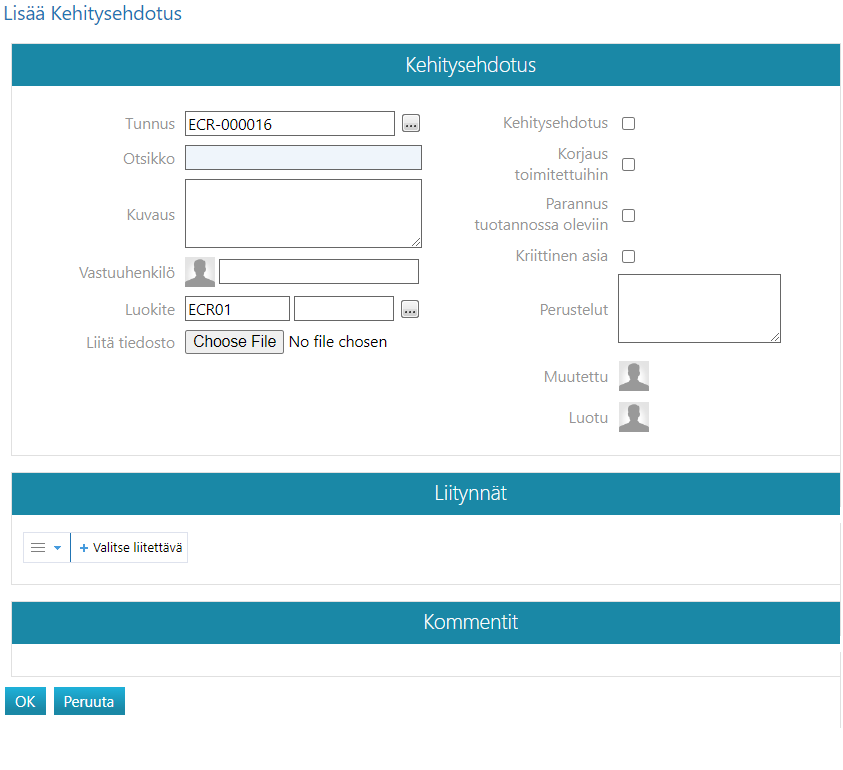This screenshot has width=843, height=770.
Task: Click the Muutettu user avatar icon
Action: pos(634,377)
